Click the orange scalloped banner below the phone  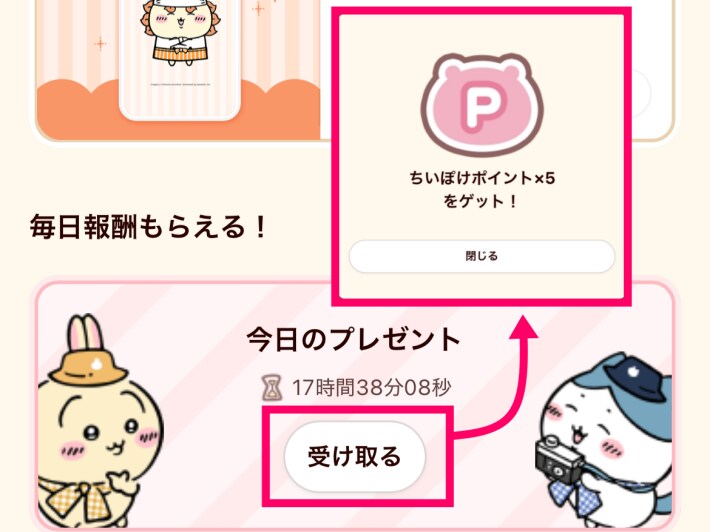click(179, 111)
